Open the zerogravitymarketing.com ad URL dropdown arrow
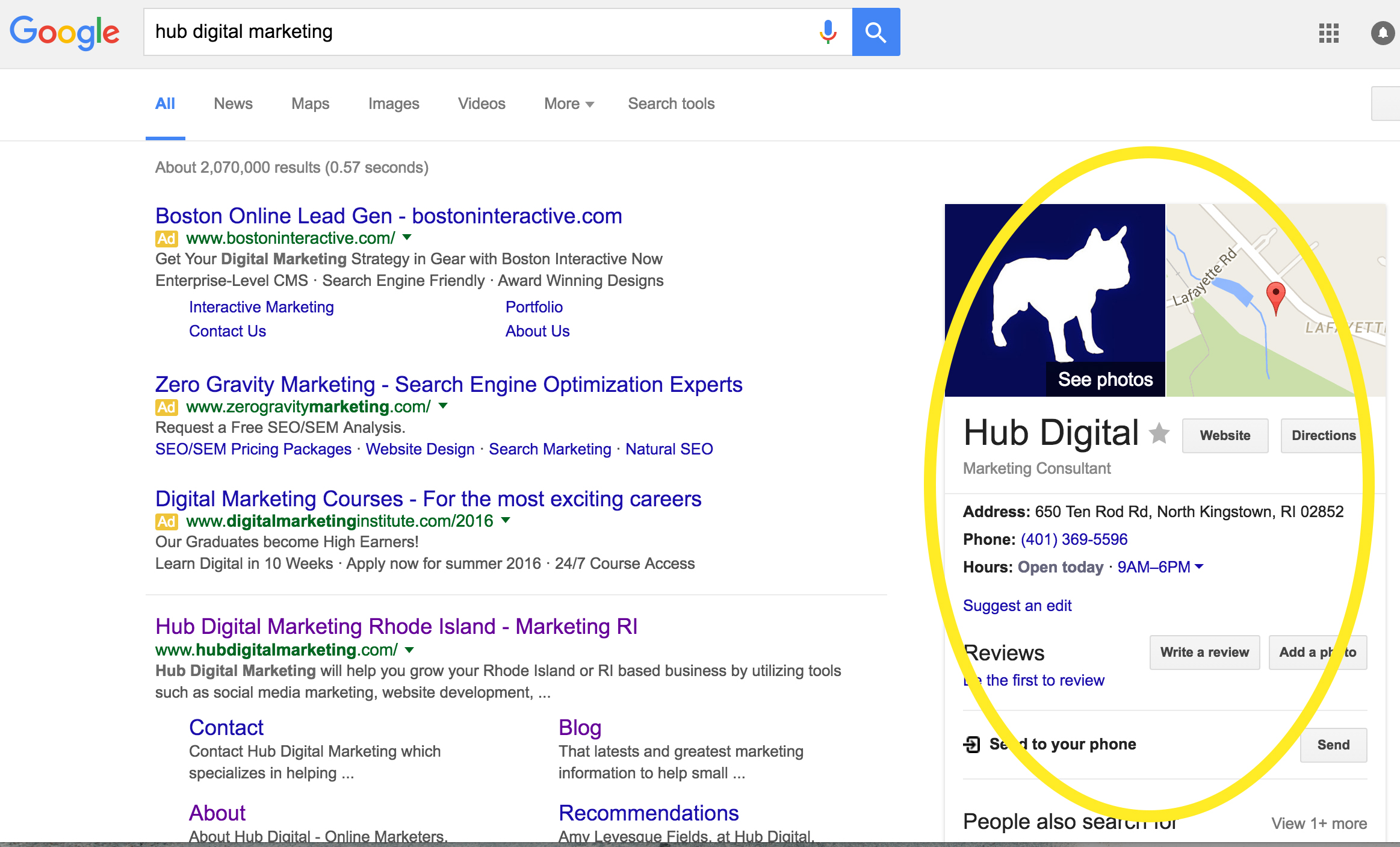Image resolution: width=1400 pixels, height=847 pixels. tap(444, 406)
